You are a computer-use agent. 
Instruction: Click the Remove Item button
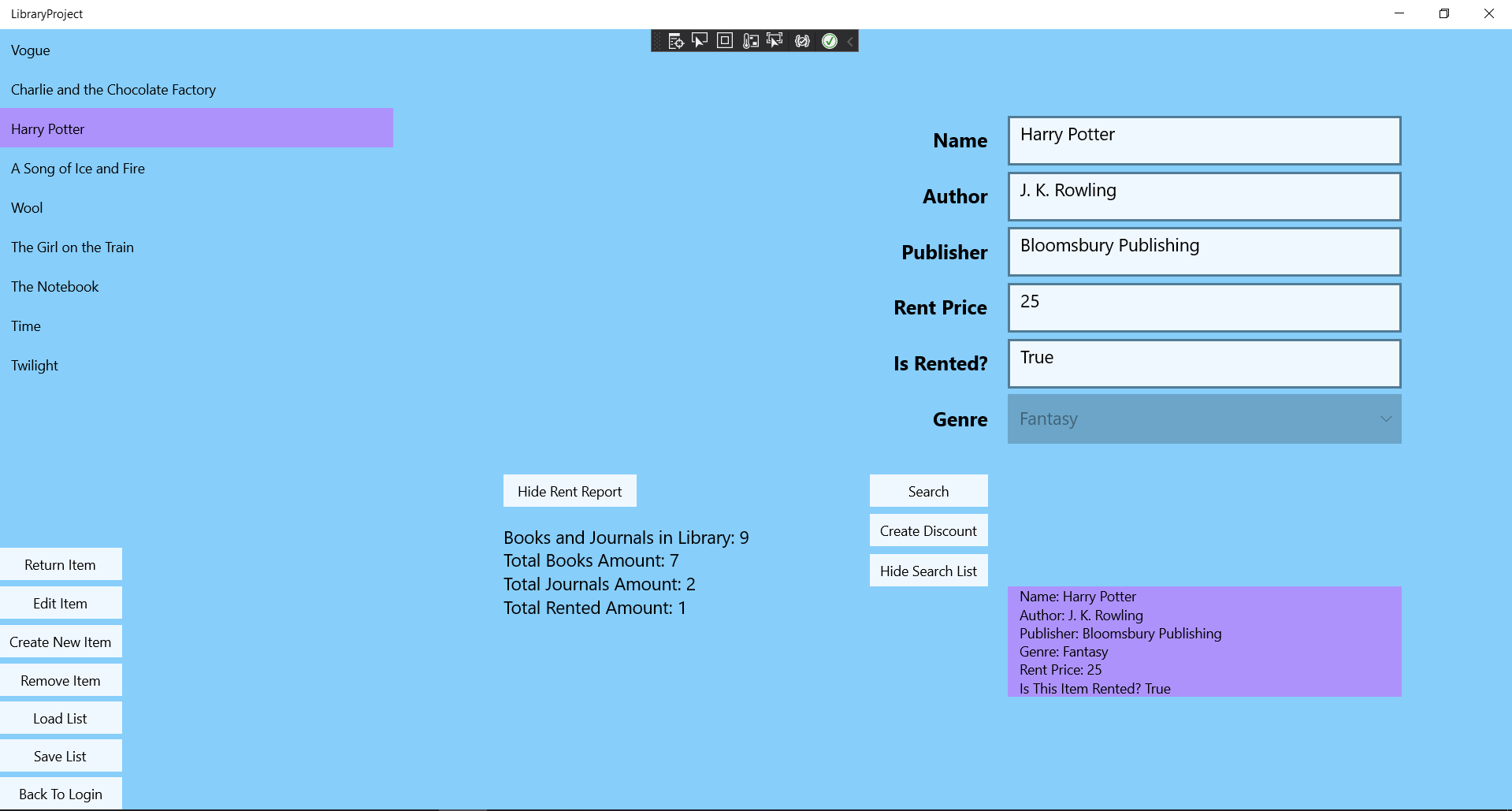coord(61,680)
